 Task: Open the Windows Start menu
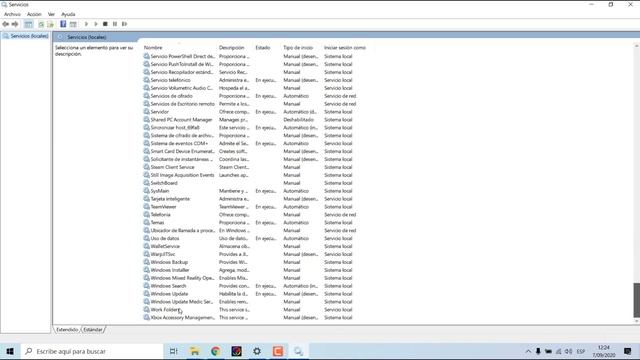click(10, 351)
